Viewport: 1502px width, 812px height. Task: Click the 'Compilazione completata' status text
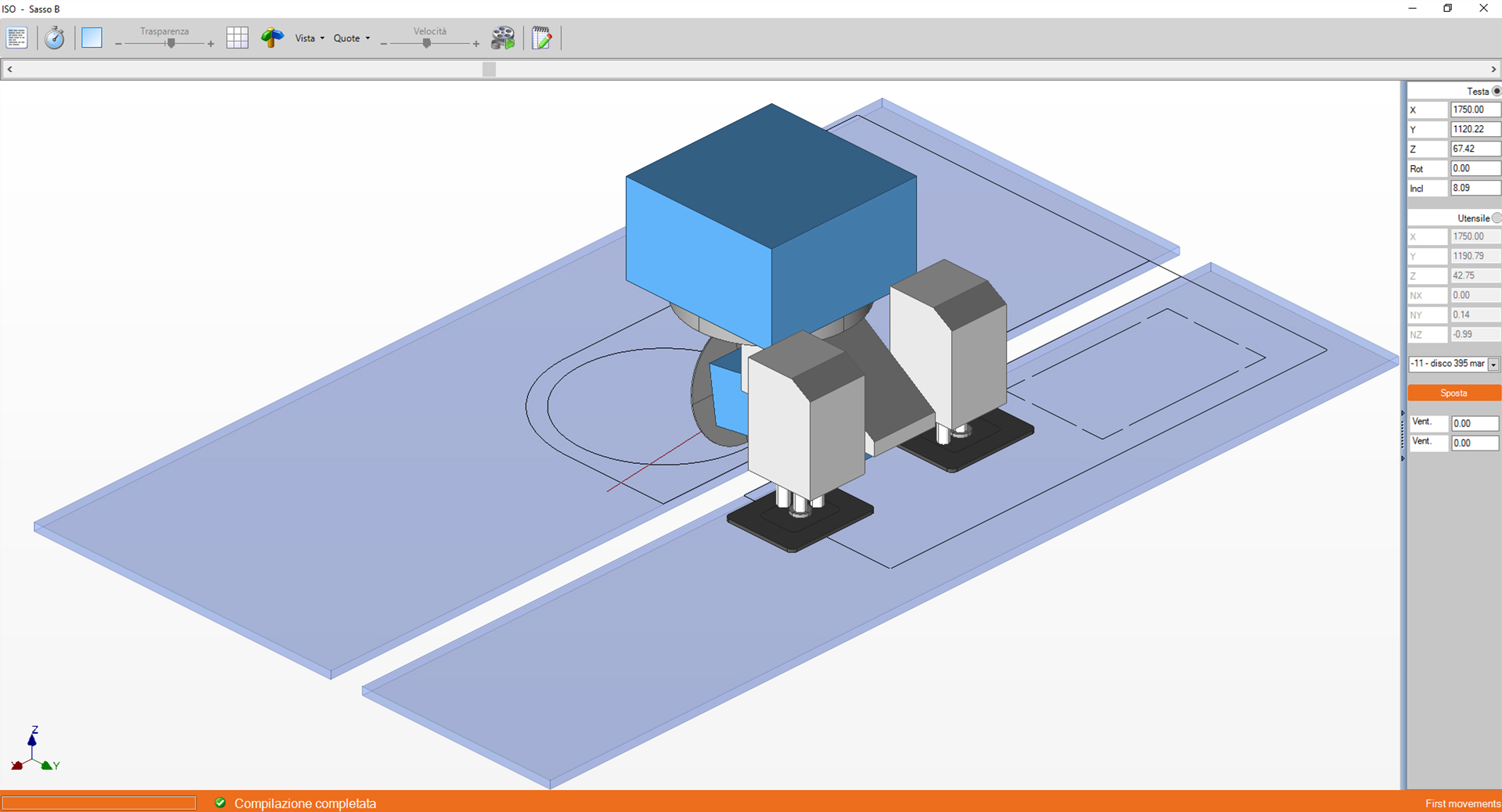pos(305,803)
